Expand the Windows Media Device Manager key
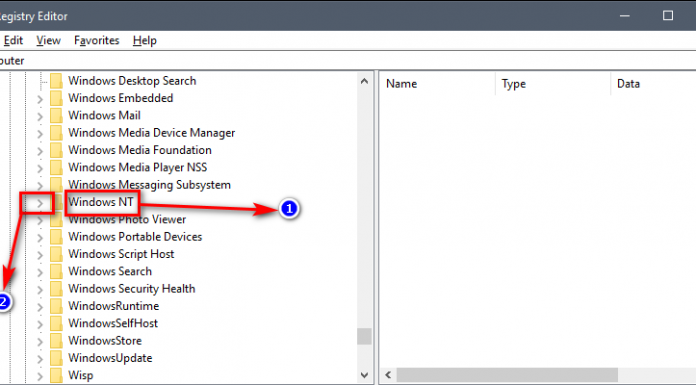This screenshot has width=696, height=385. 40,134
